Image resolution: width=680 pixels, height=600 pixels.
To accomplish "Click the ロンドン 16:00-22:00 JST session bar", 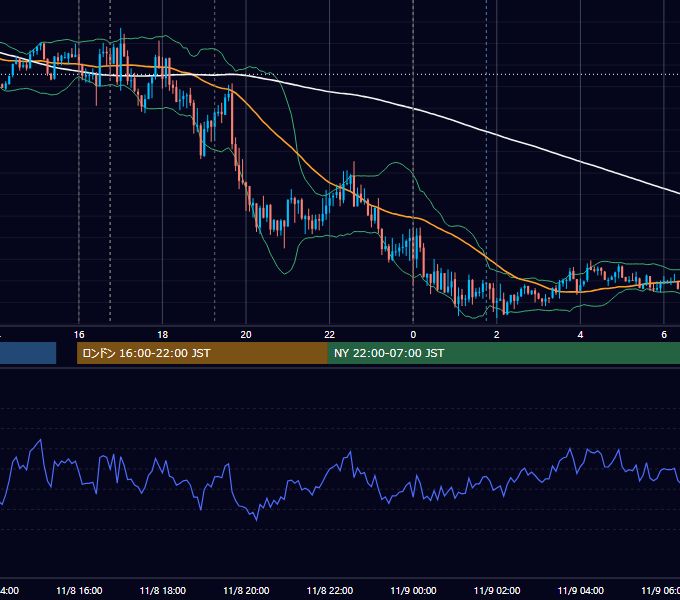I will click(202, 353).
